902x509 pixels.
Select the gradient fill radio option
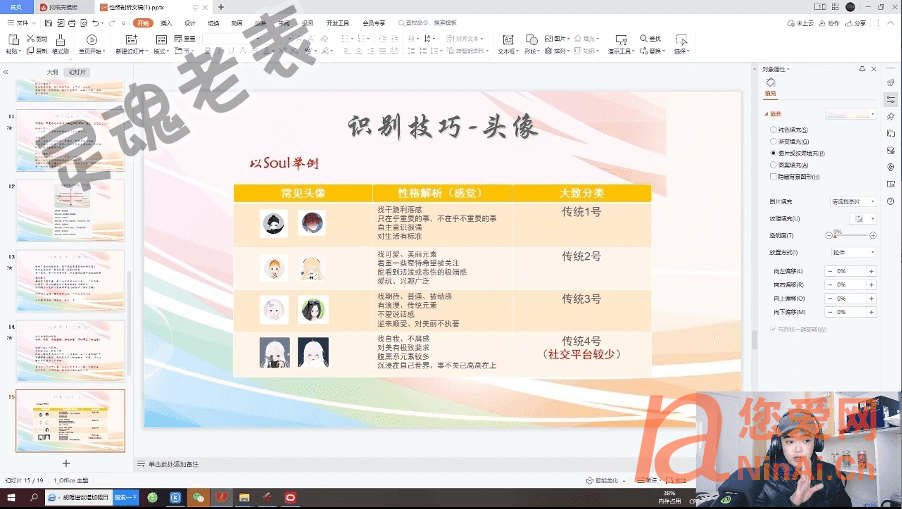[x=773, y=141]
